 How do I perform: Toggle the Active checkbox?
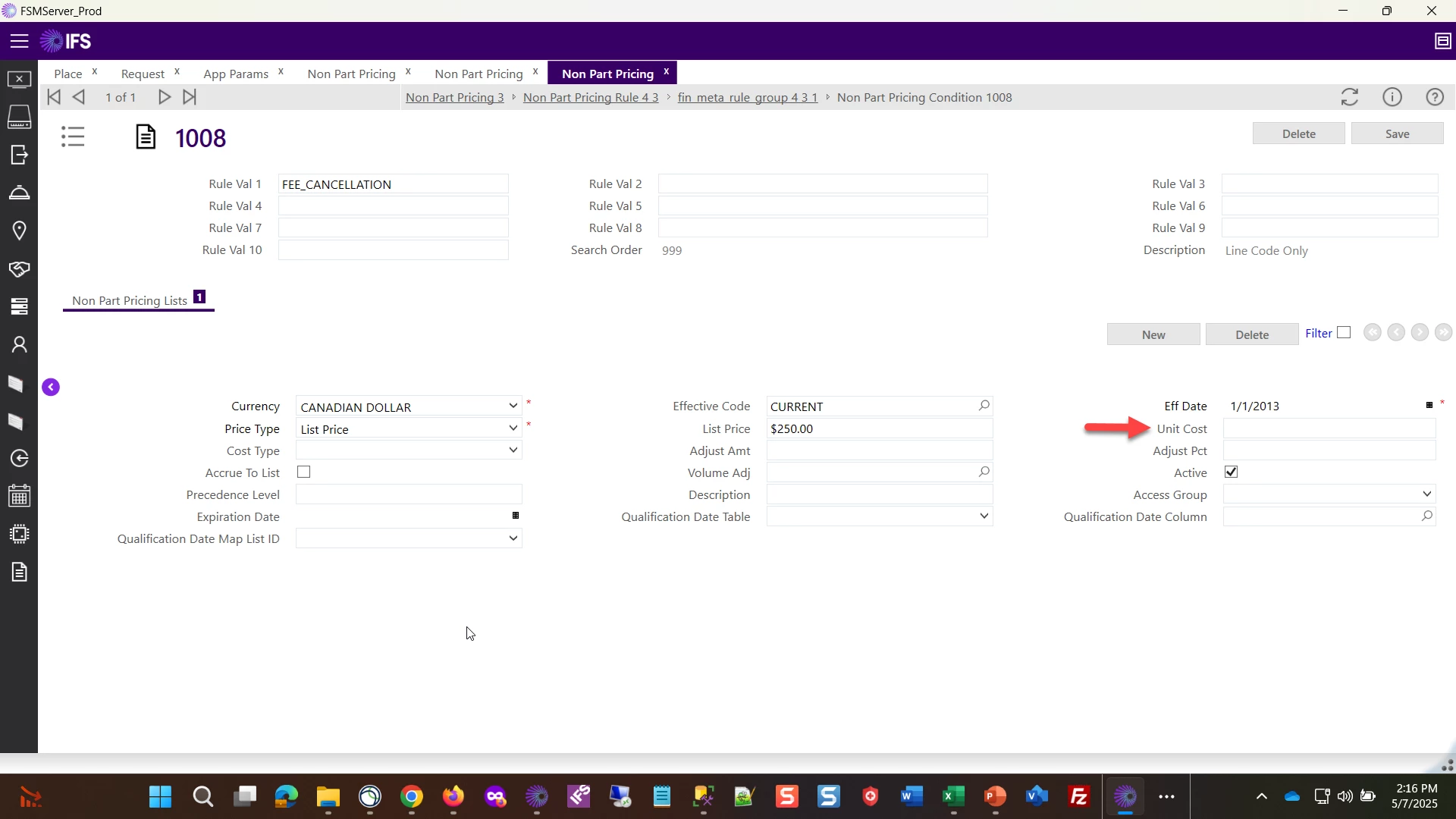(1232, 472)
